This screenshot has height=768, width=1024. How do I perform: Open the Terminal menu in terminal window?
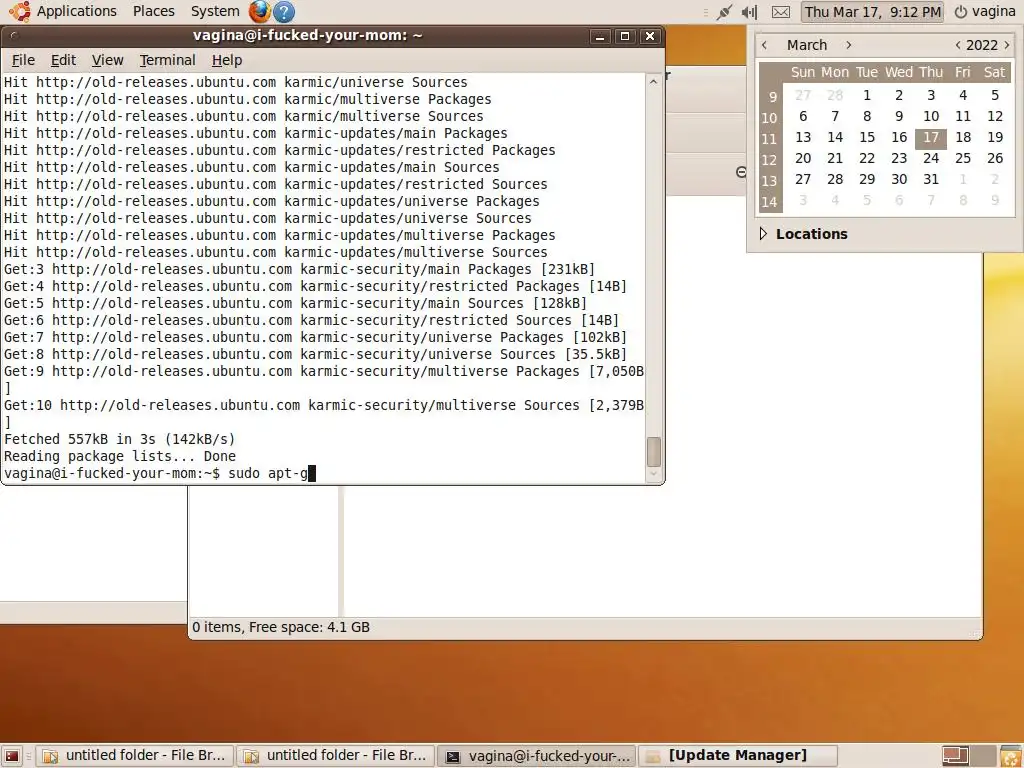tap(167, 60)
